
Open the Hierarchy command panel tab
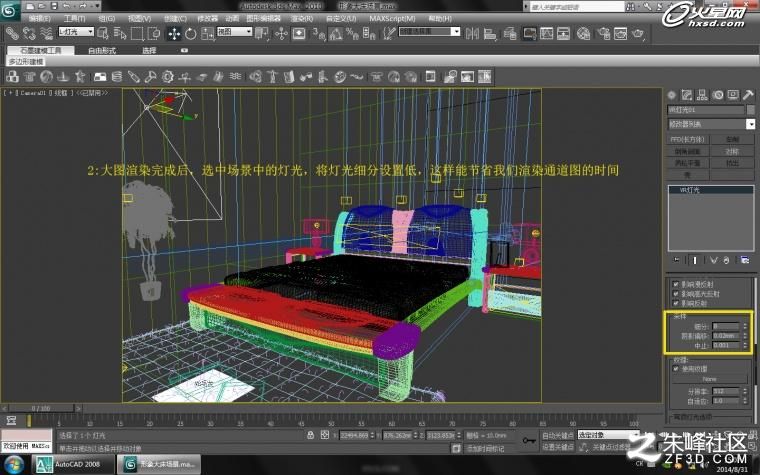tap(701, 95)
